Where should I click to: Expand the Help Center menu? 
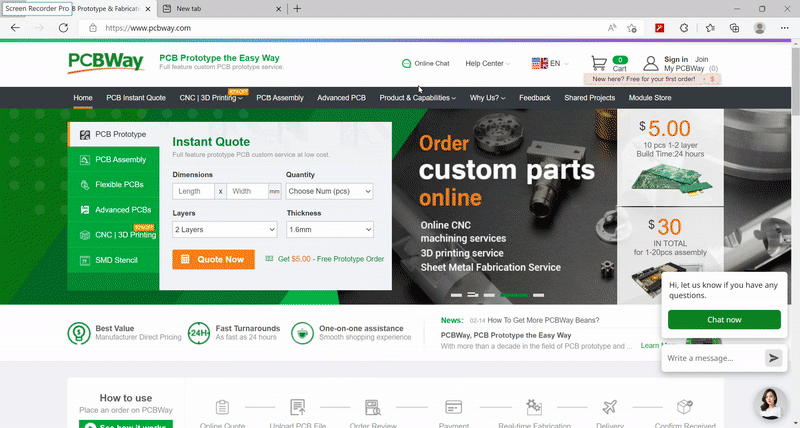click(487, 63)
